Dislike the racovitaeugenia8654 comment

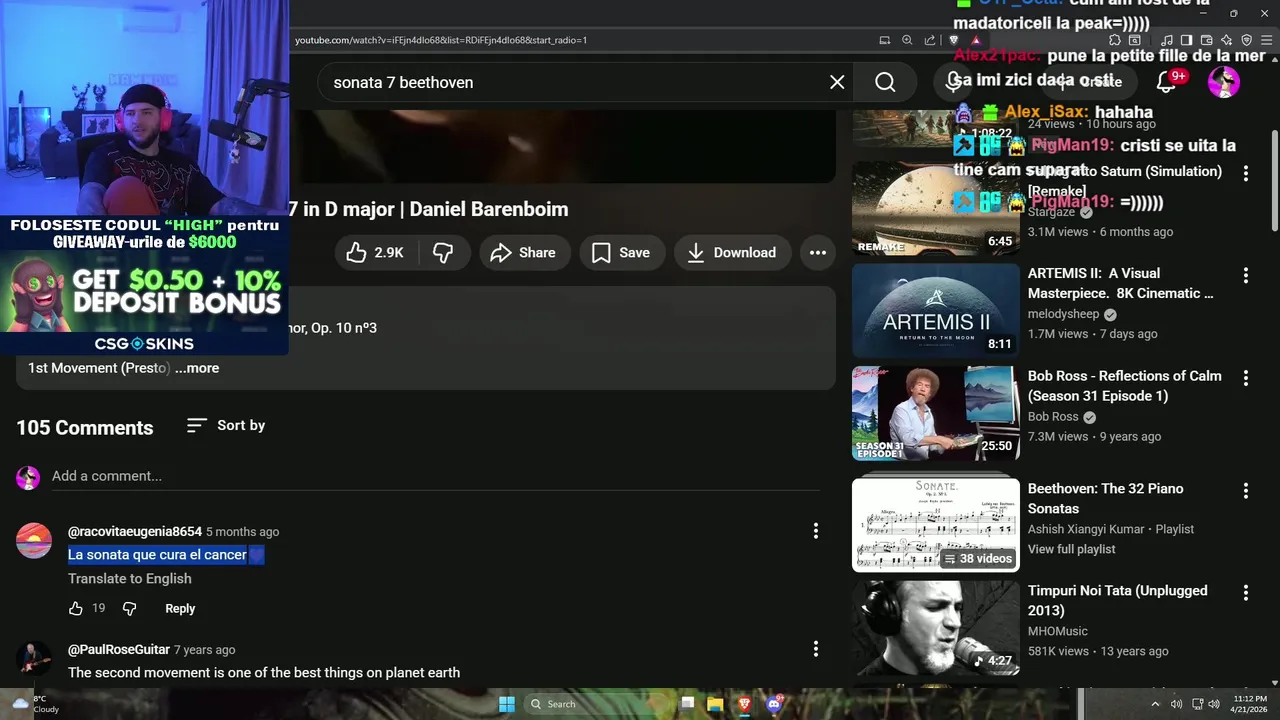pos(129,608)
